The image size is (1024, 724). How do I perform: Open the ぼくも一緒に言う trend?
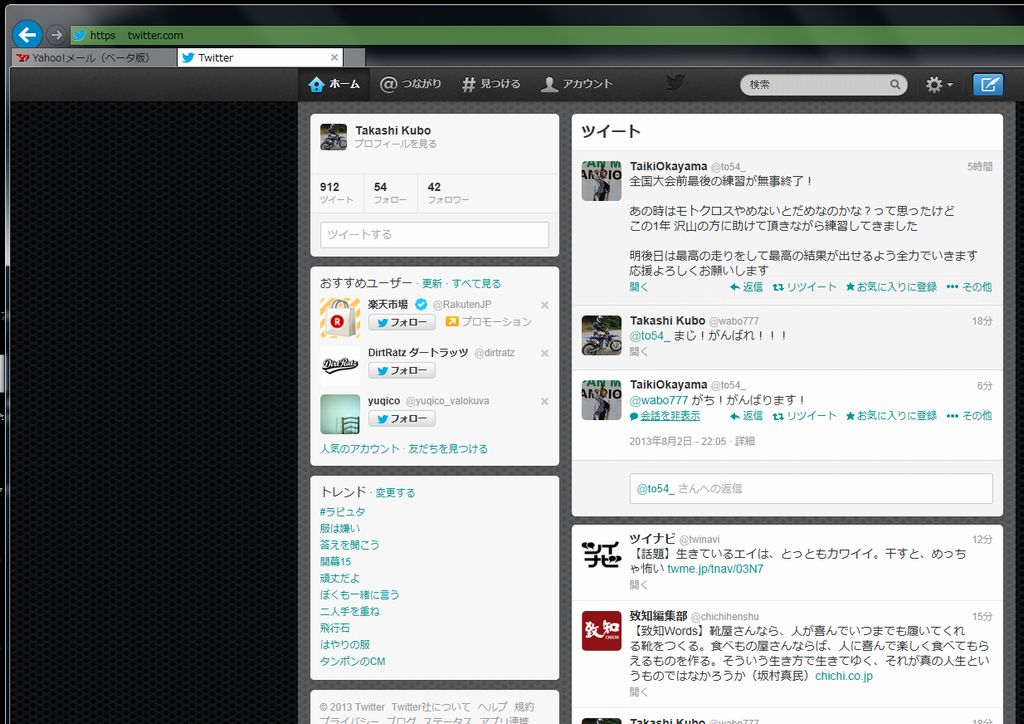[359, 595]
